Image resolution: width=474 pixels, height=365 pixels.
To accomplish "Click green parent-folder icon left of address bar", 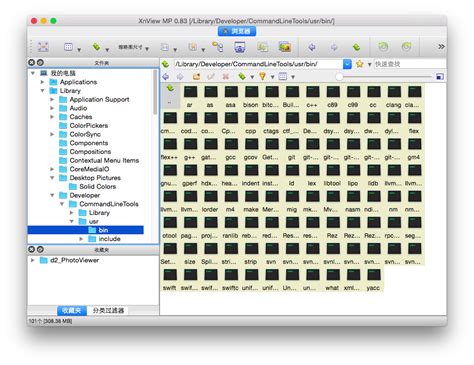I will click(165, 64).
